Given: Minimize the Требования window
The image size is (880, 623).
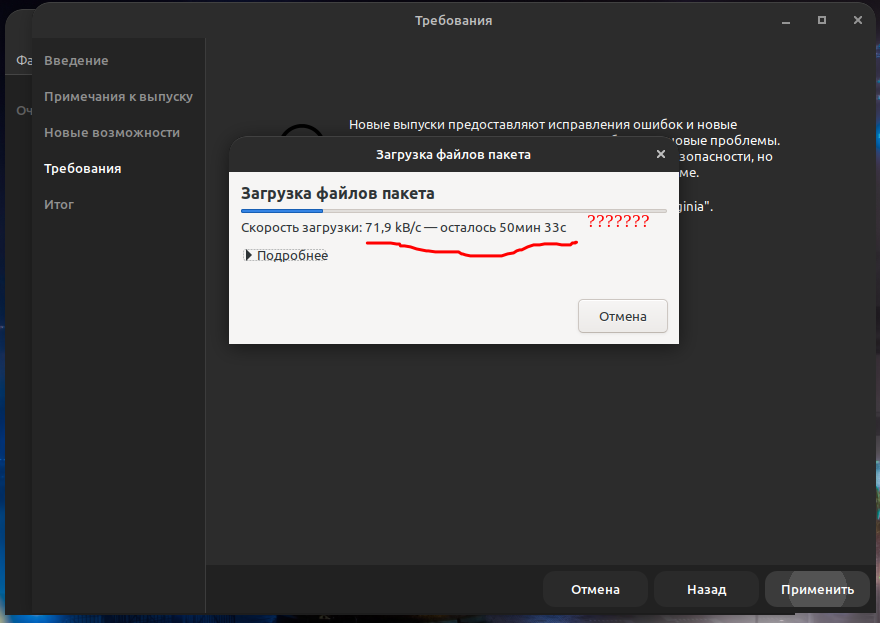Looking at the screenshot, I should click(x=786, y=20).
